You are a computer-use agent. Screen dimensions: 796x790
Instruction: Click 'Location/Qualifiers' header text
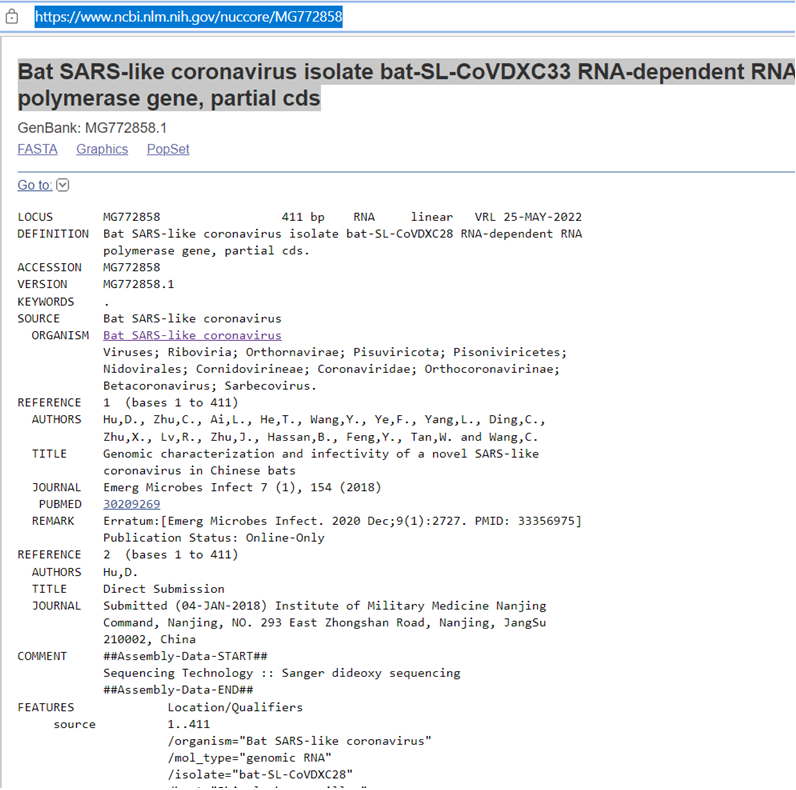tap(235, 707)
